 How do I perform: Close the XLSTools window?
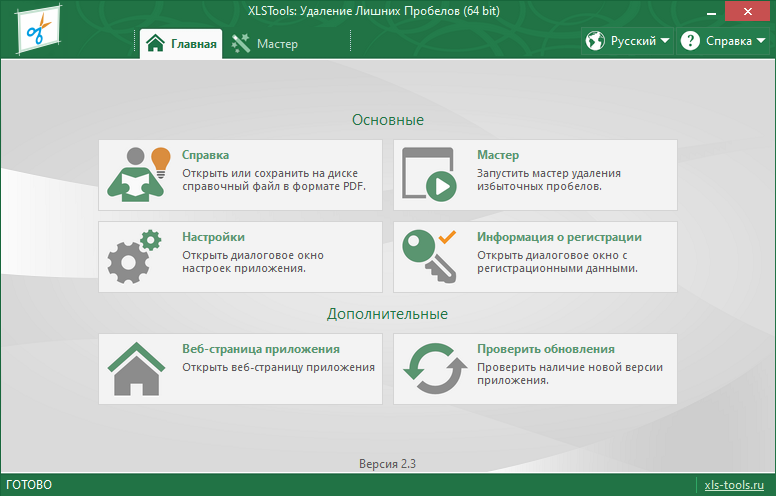pos(747,11)
